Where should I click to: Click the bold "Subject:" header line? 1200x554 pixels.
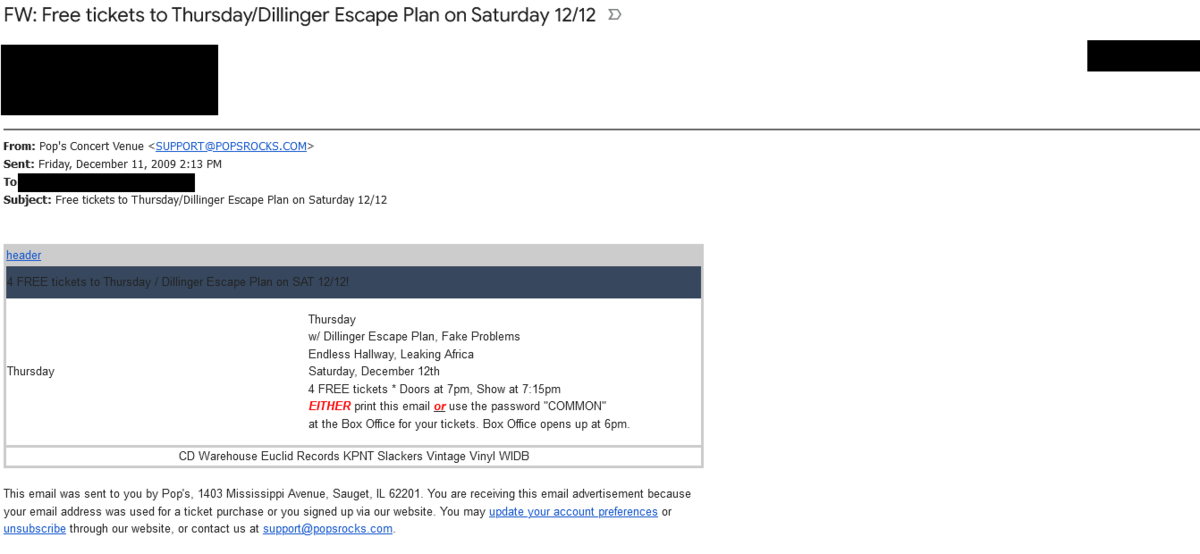click(x=195, y=200)
